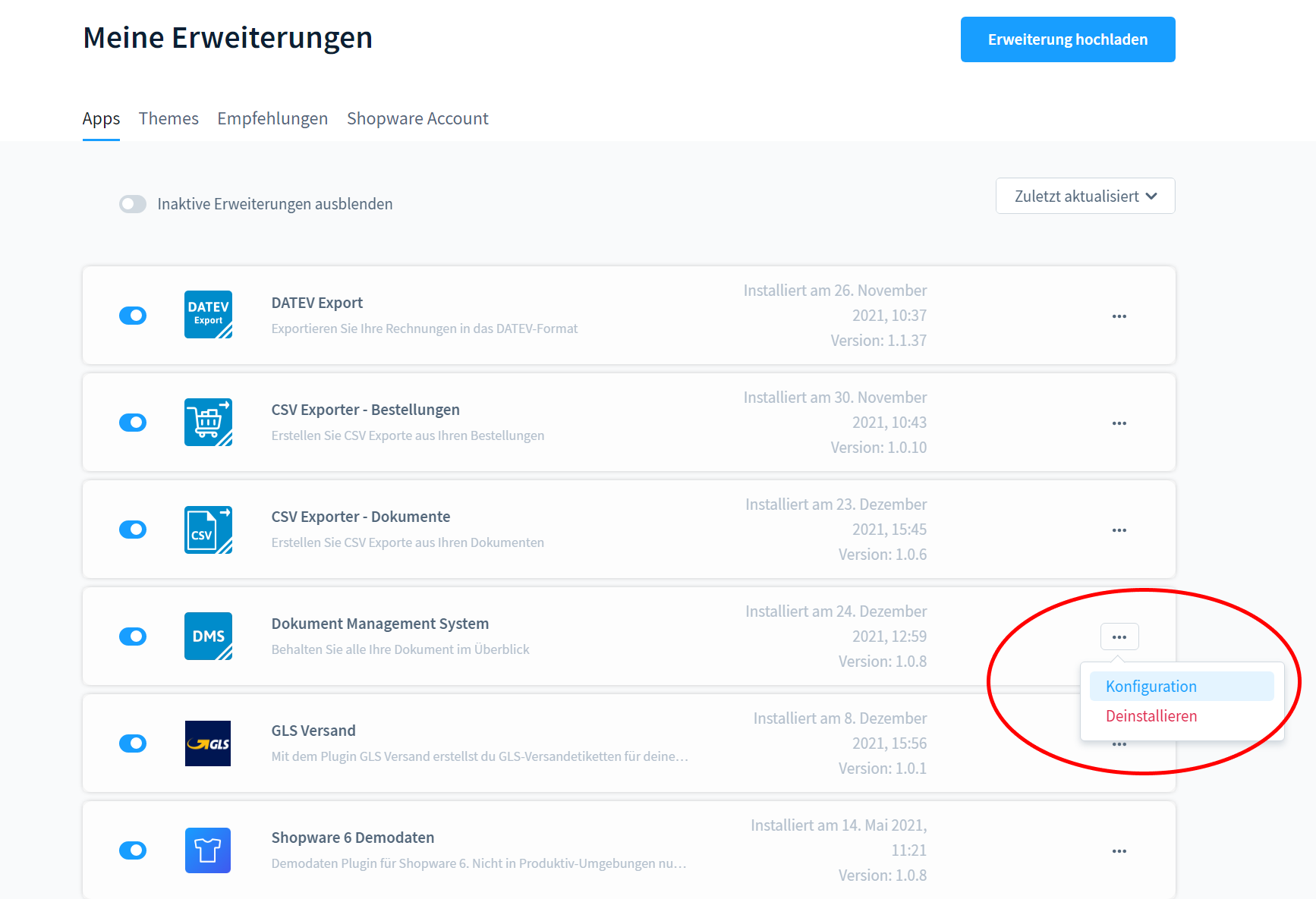Click the CSV Exporter Dokumente file icon
The image size is (1316, 899).
(208, 530)
